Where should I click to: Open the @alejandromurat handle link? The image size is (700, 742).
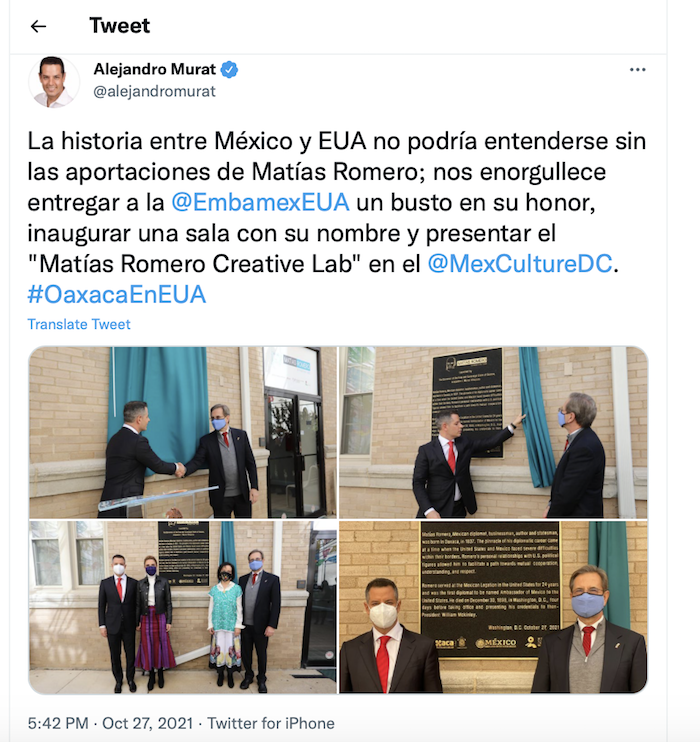coord(154,91)
